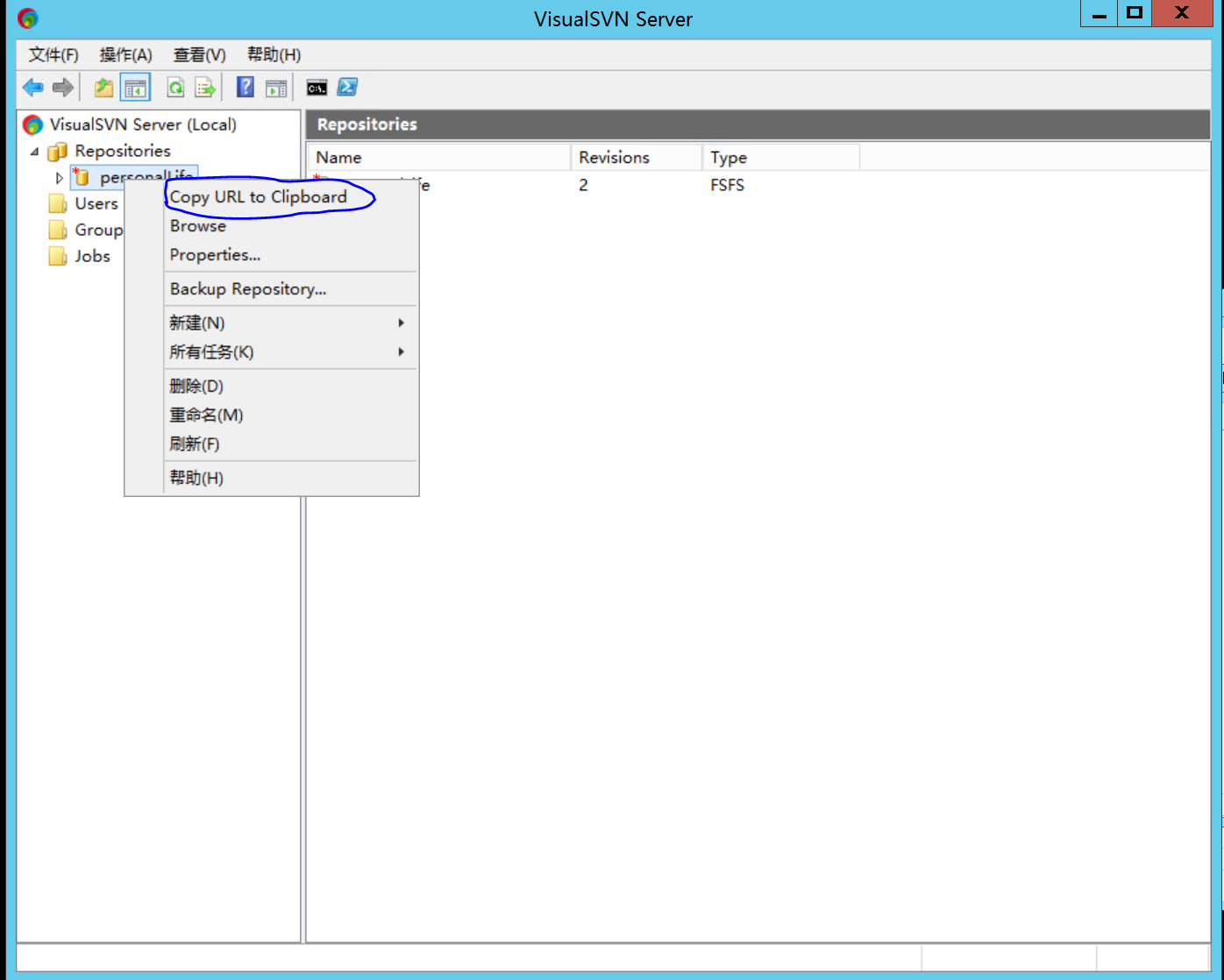Screen dimensions: 1224x980
Task: Select the Repositories tree item label
Action: pyautogui.click(x=123, y=151)
